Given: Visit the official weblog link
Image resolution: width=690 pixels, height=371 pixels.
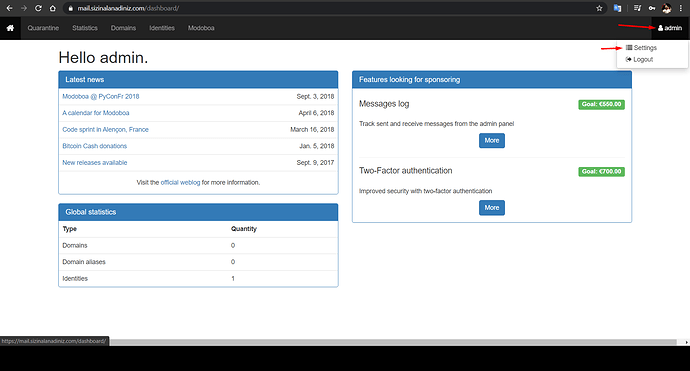Looking at the screenshot, I should click(180, 182).
